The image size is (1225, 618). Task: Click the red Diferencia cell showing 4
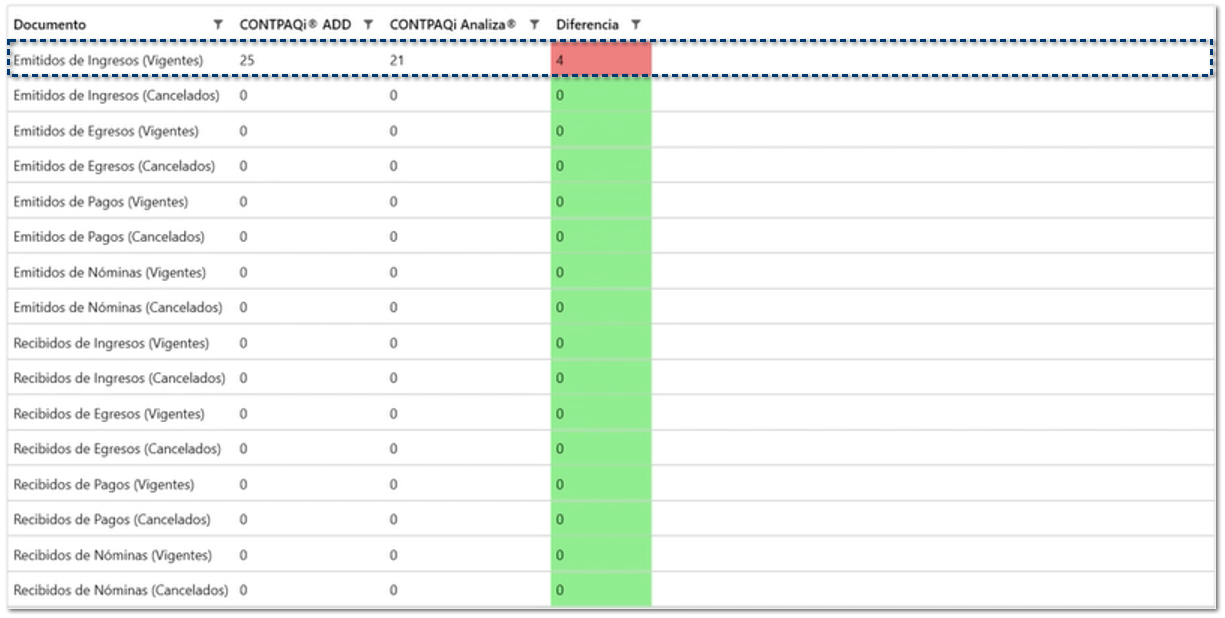[x=601, y=60]
